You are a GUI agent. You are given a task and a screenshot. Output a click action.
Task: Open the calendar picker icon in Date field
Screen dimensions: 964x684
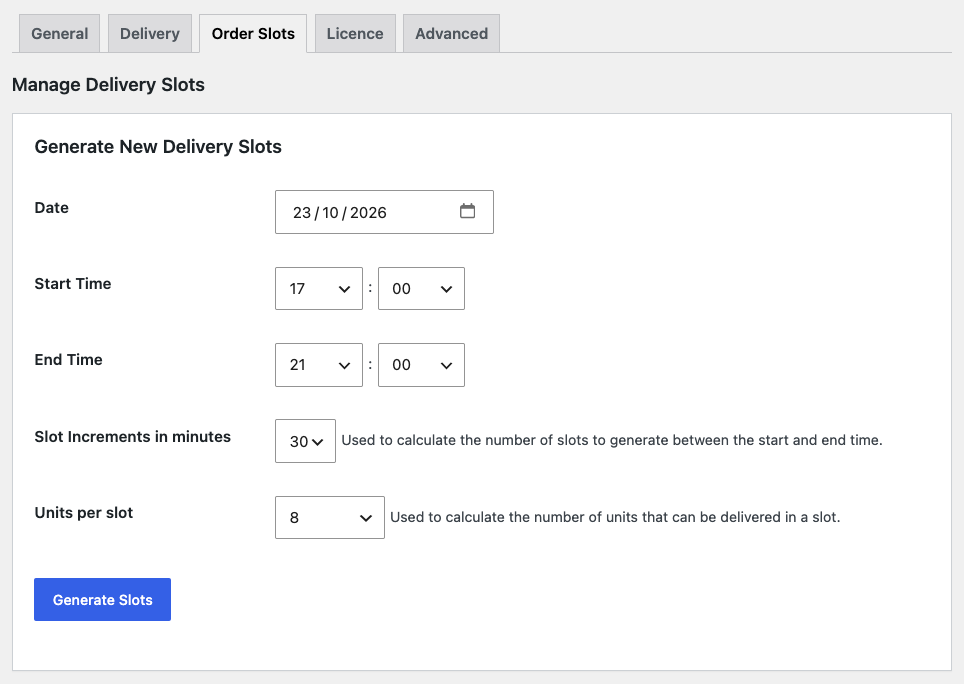point(467,211)
